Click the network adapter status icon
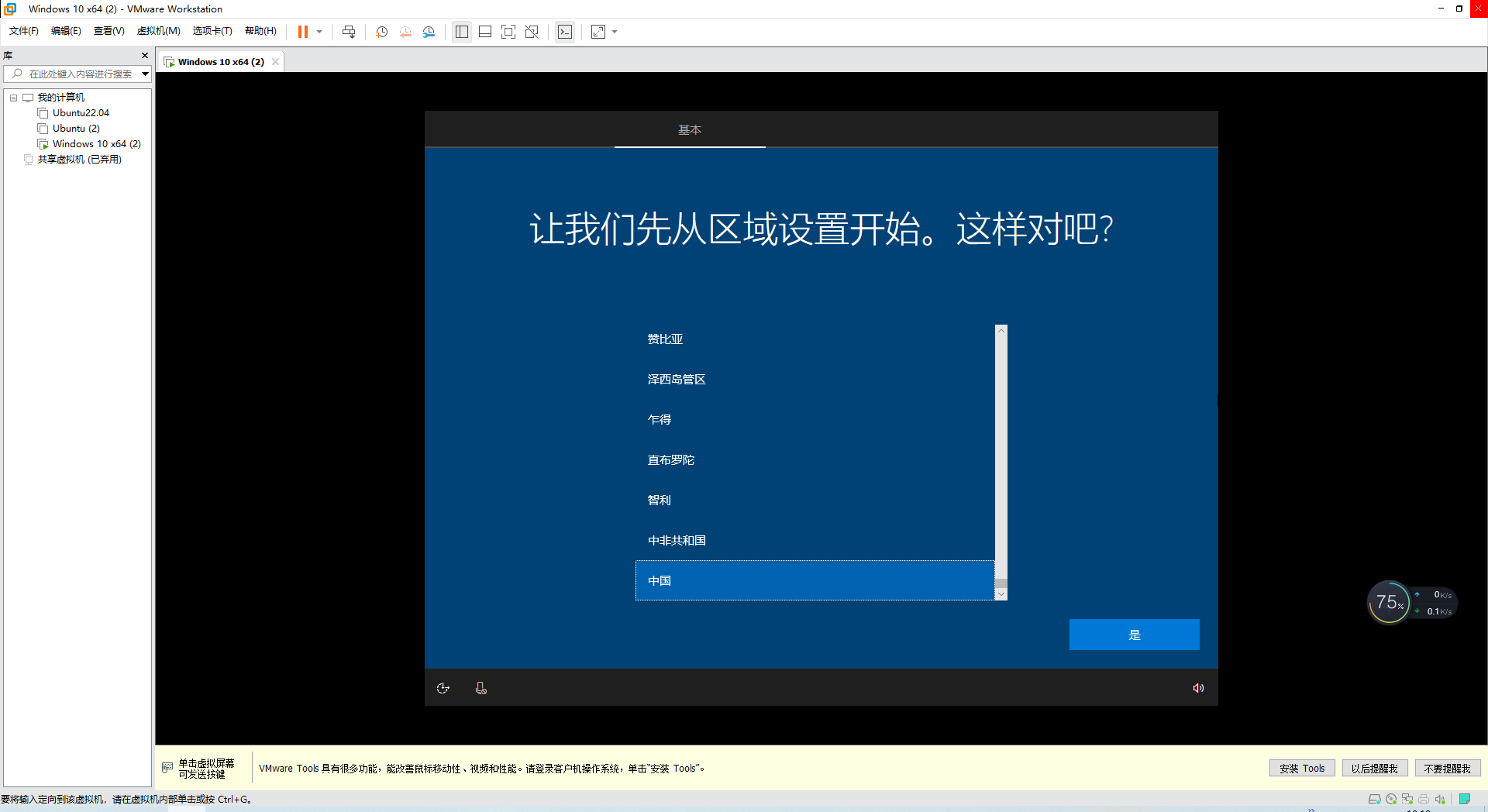The image size is (1488, 812). click(1407, 799)
